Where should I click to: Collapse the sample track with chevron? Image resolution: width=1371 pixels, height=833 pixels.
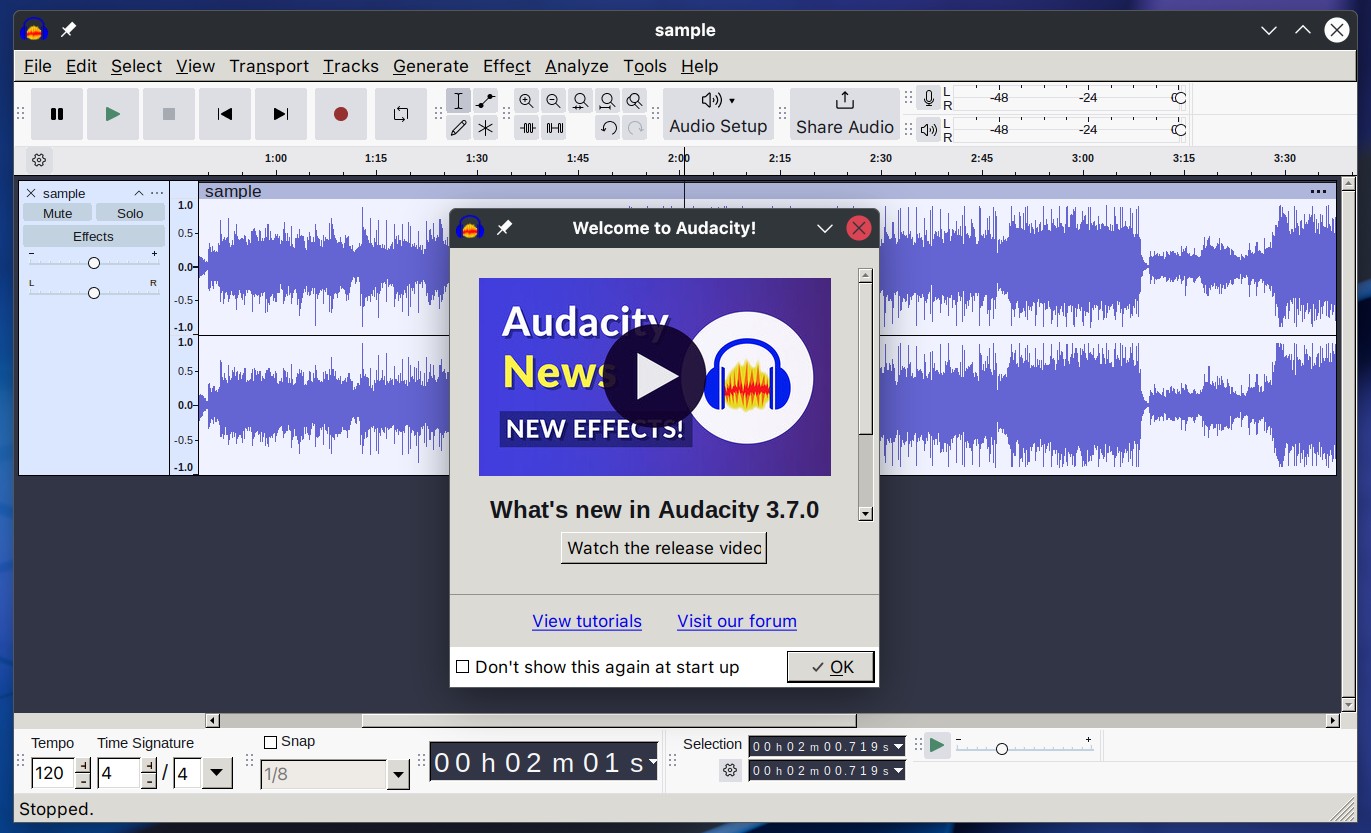click(139, 193)
